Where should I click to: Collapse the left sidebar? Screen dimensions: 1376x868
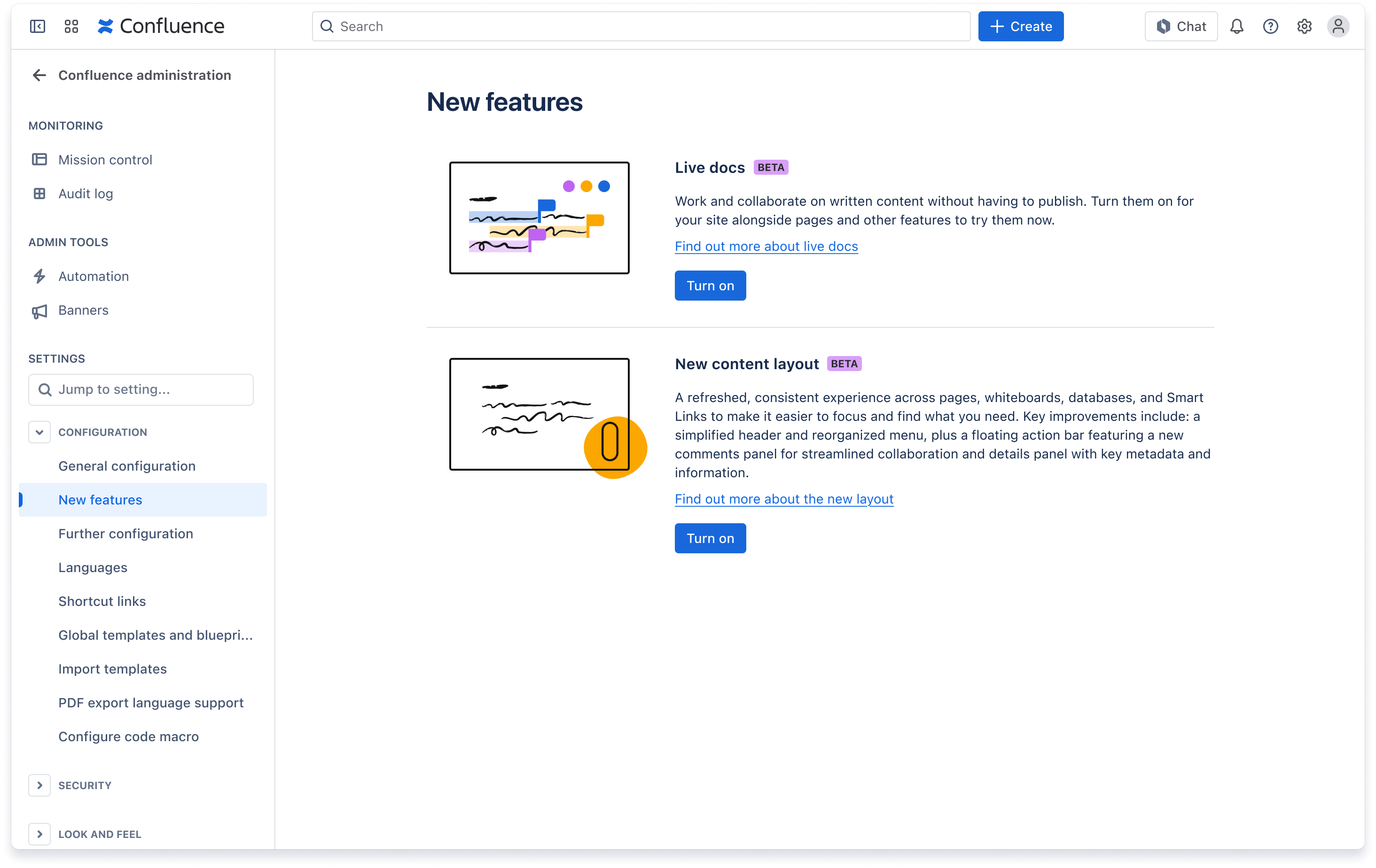pyautogui.click(x=37, y=26)
